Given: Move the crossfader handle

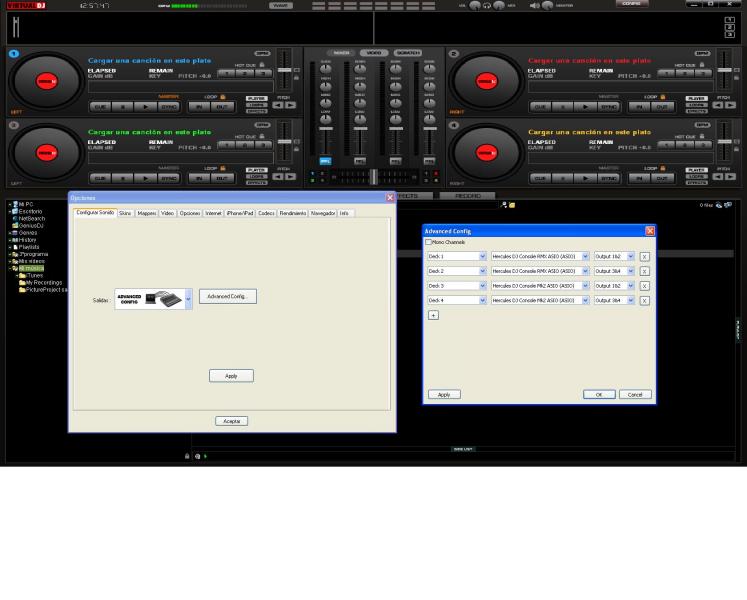Looking at the screenshot, I should click(x=374, y=176).
